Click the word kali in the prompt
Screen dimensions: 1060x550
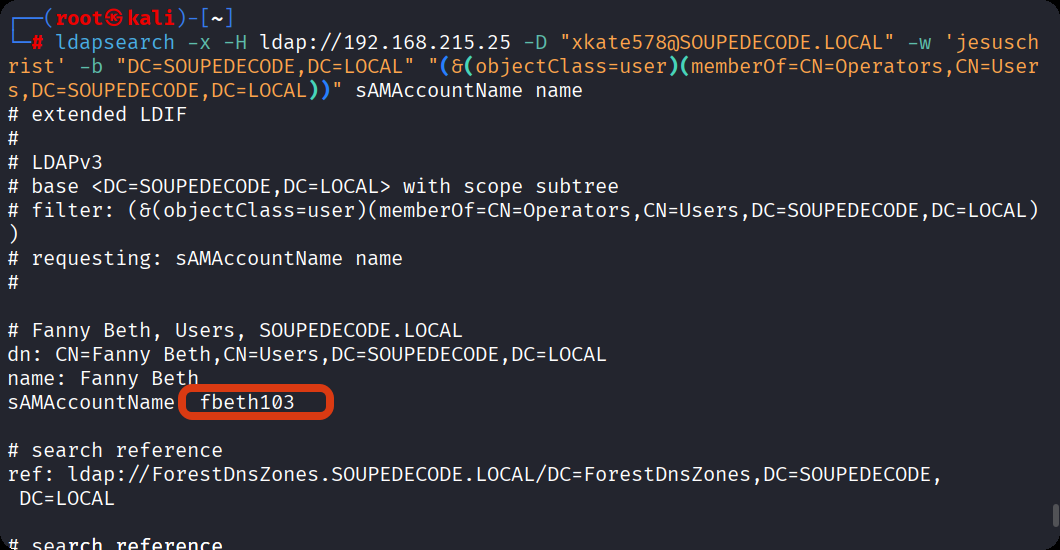150,19
